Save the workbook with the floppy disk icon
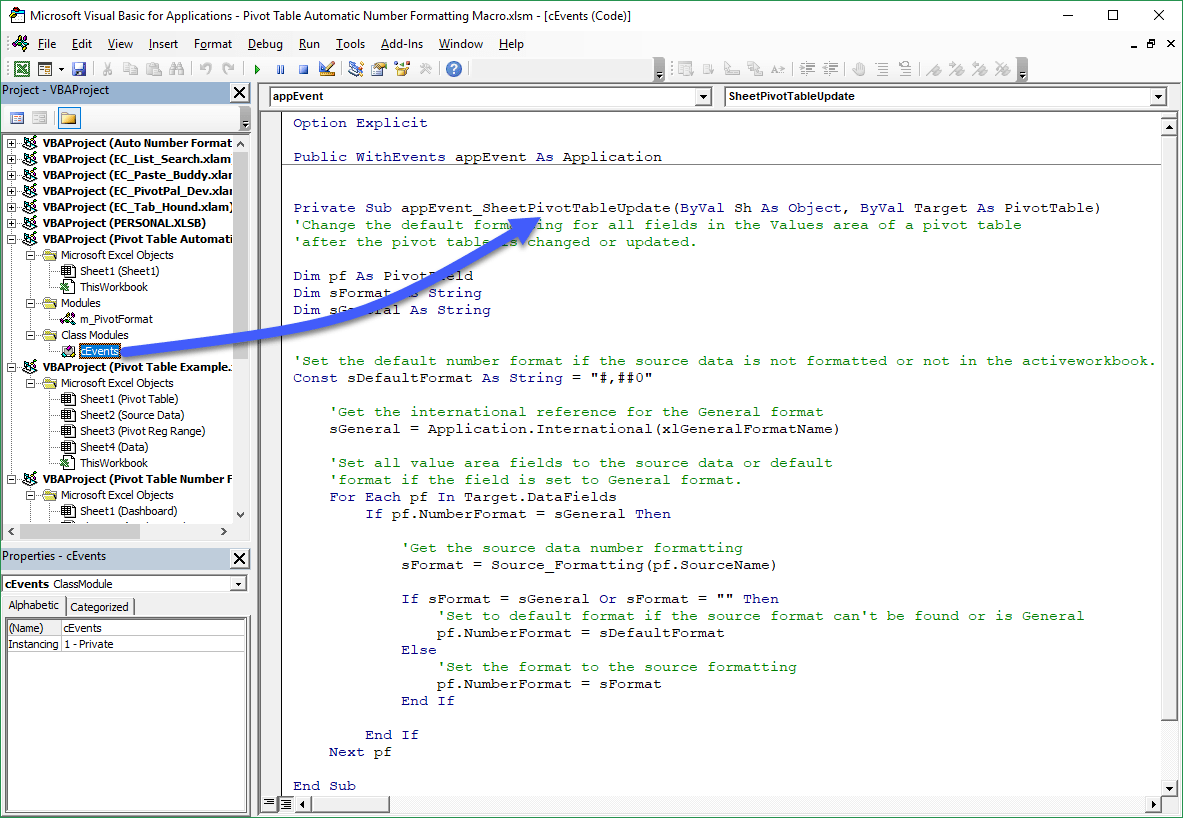 (79, 69)
